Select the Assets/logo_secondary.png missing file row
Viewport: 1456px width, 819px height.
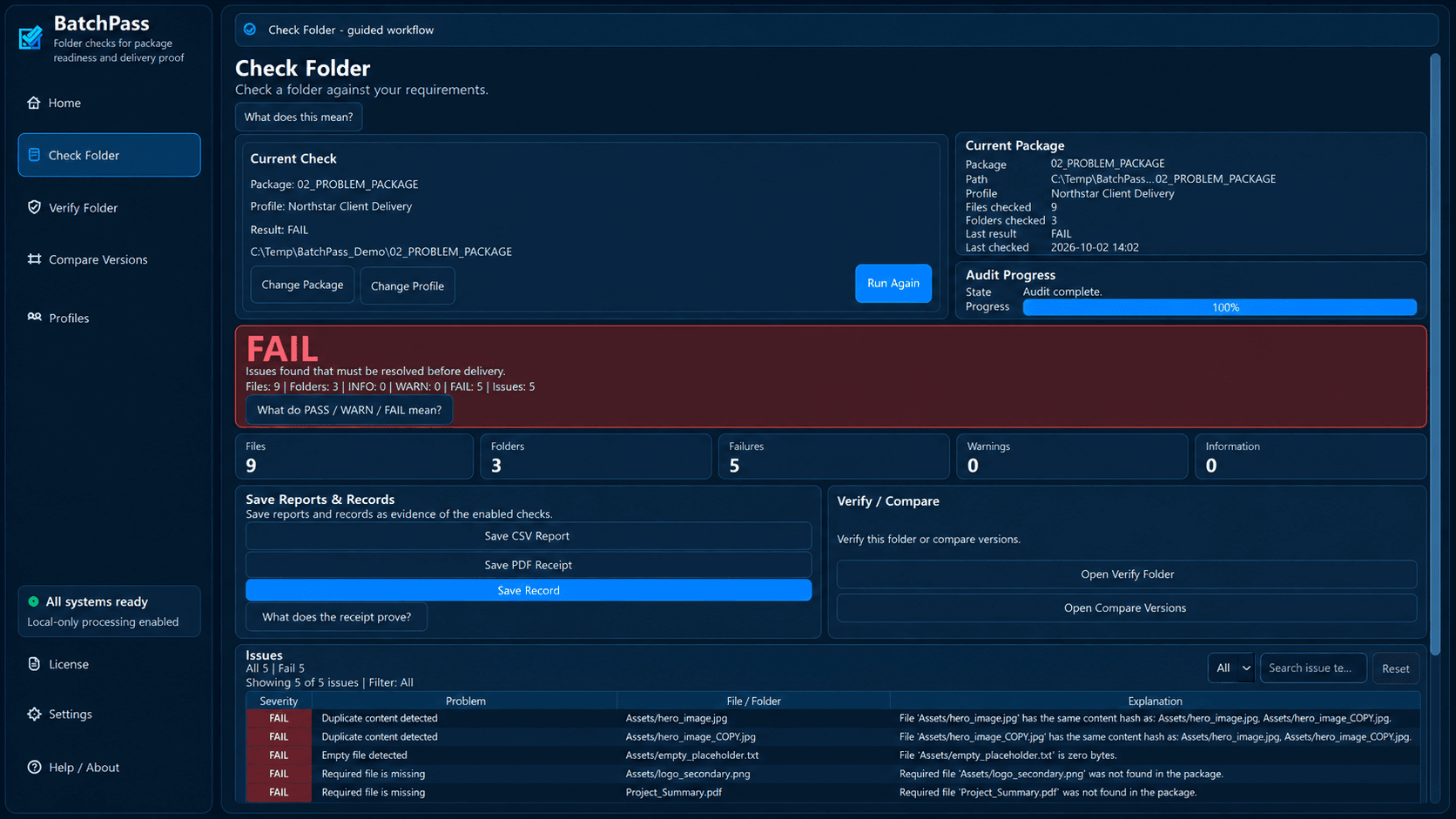coord(832,774)
